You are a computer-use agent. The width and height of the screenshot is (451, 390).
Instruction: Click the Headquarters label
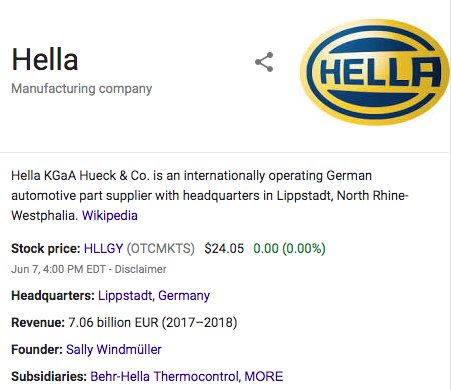(53, 296)
